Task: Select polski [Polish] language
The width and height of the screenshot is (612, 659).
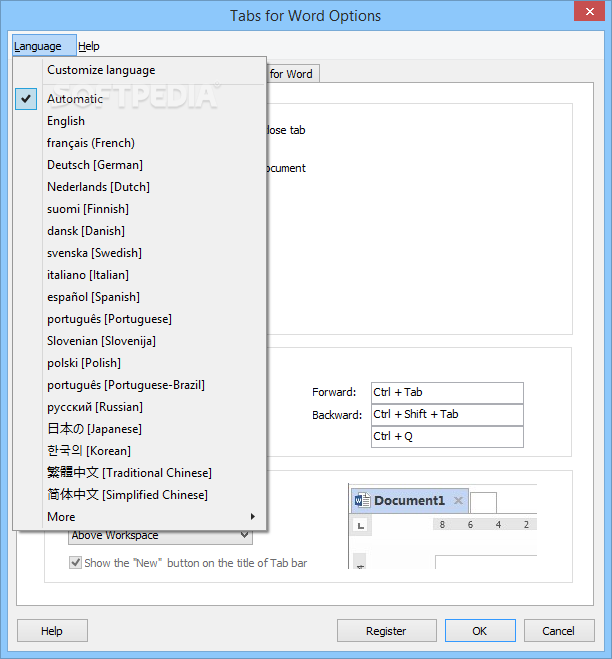Action: tap(140, 363)
